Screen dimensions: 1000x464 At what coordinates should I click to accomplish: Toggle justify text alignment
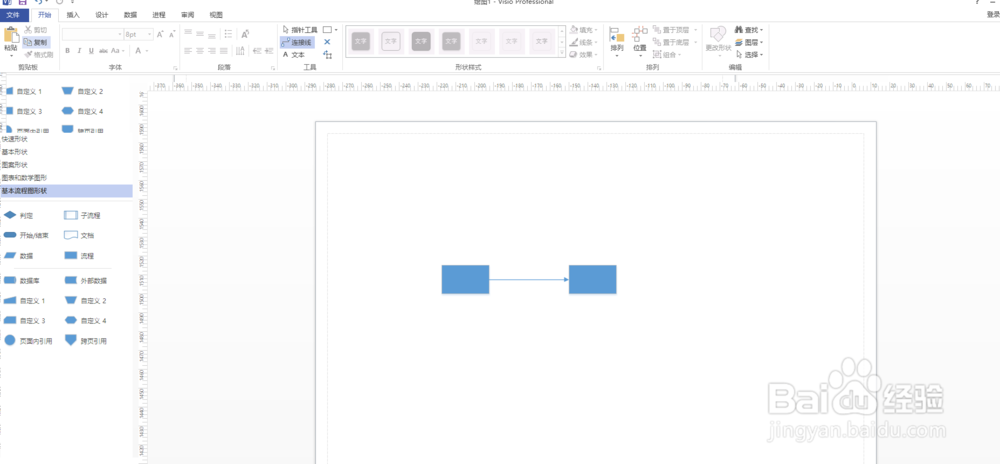coord(224,51)
